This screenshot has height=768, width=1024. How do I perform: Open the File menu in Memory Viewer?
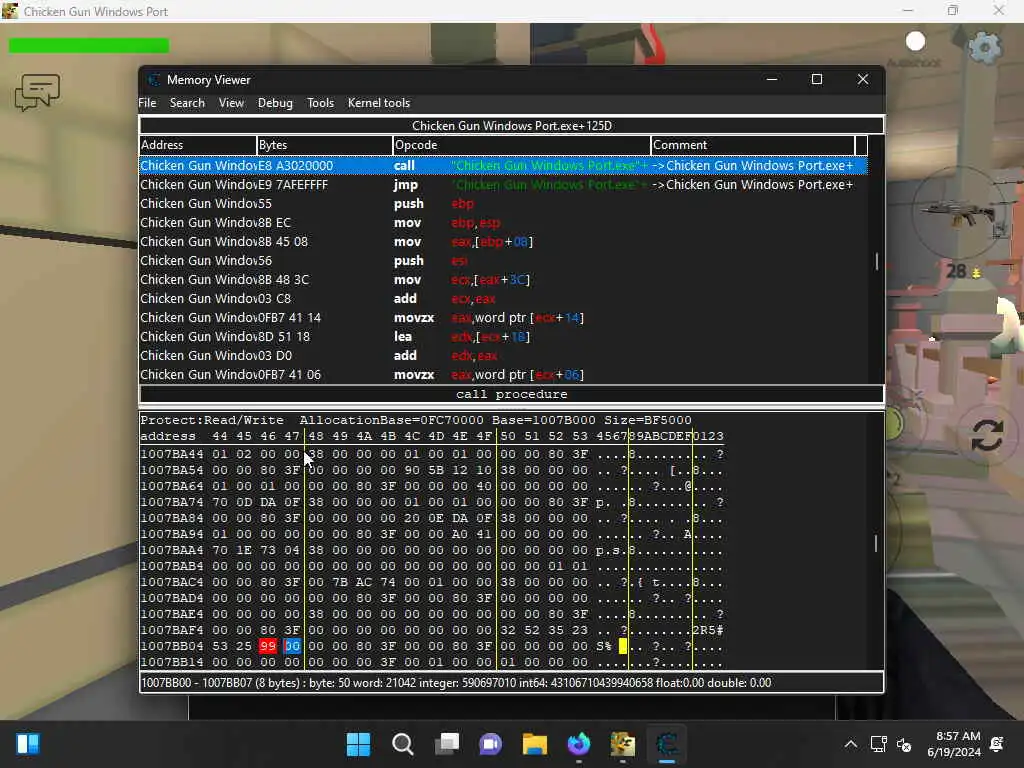pyautogui.click(x=147, y=103)
